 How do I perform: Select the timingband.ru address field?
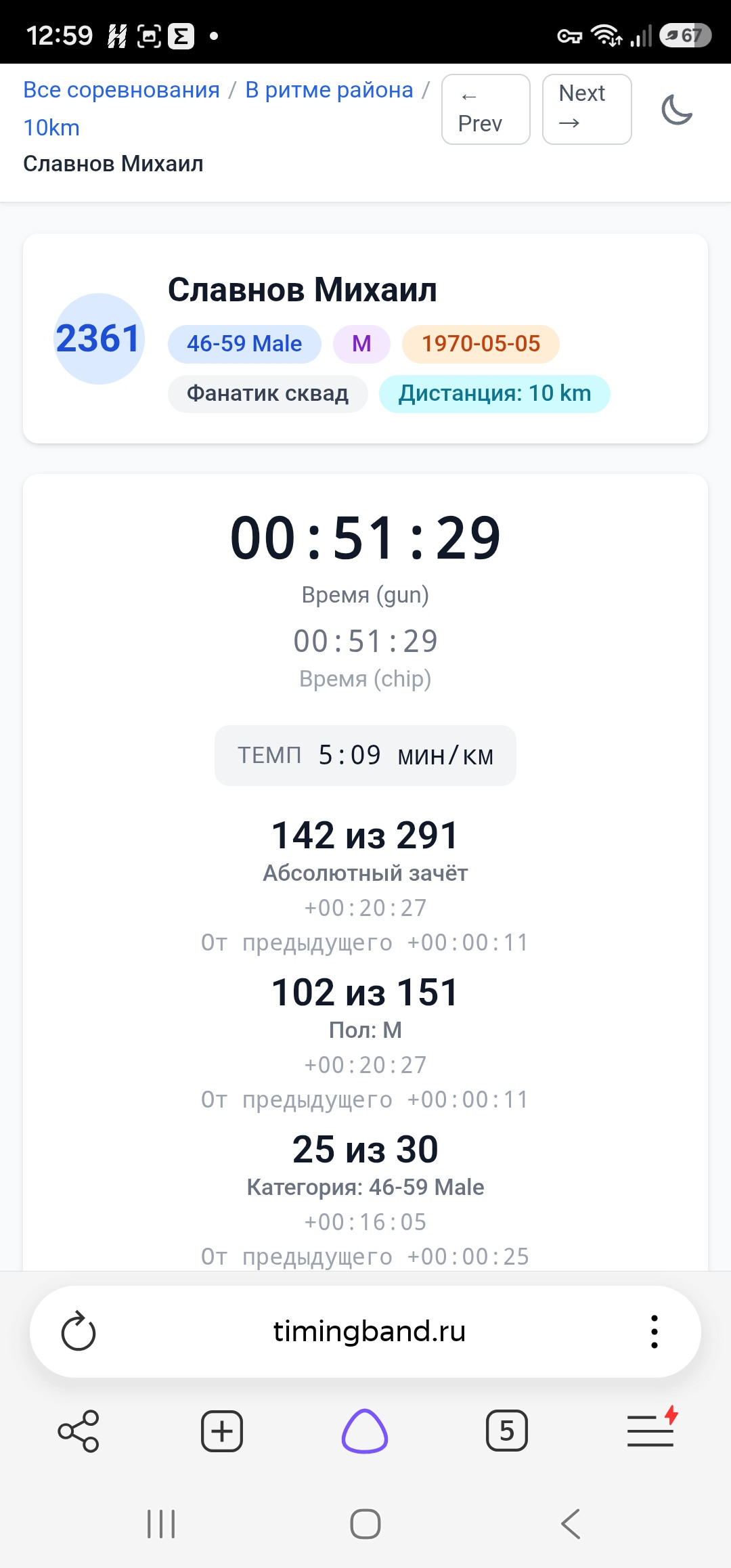[x=369, y=1332]
